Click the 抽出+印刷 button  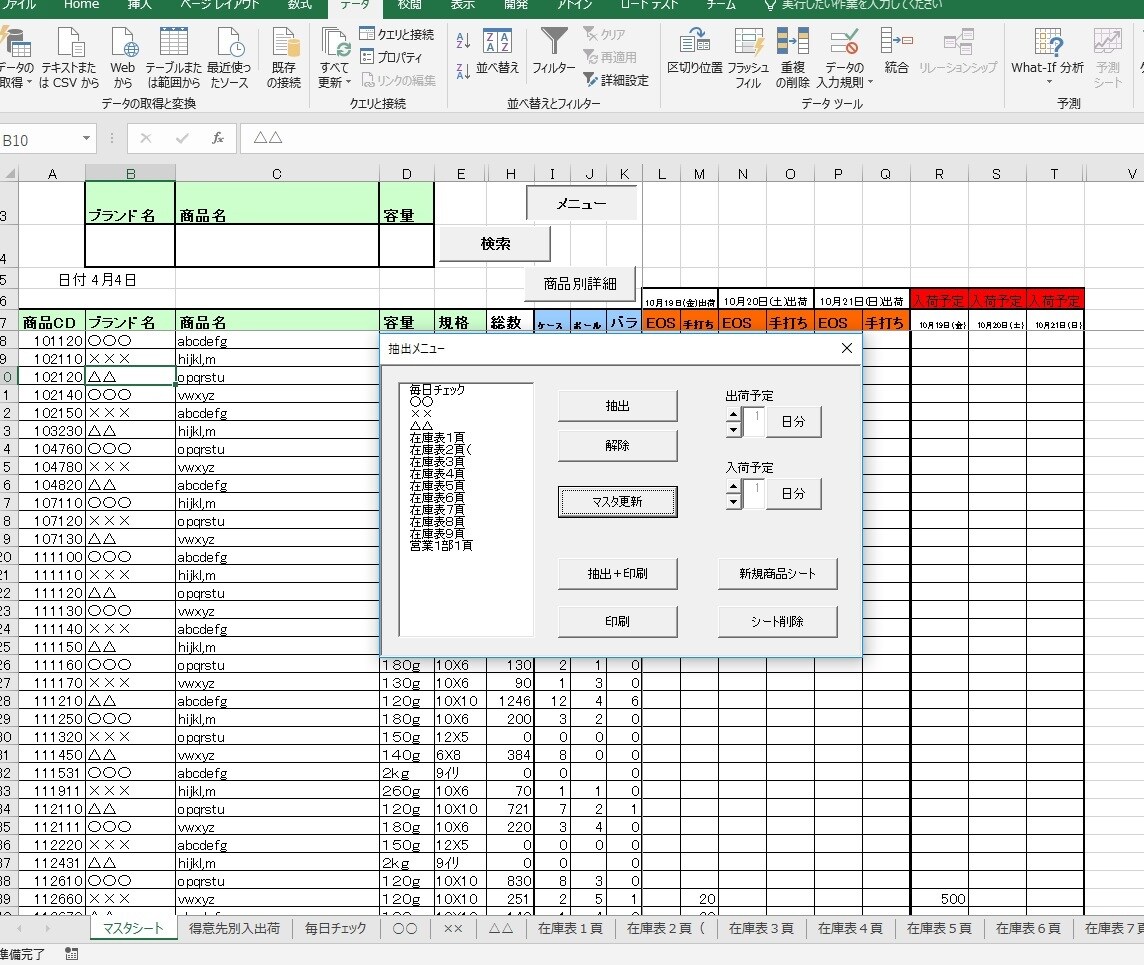coord(617,573)
